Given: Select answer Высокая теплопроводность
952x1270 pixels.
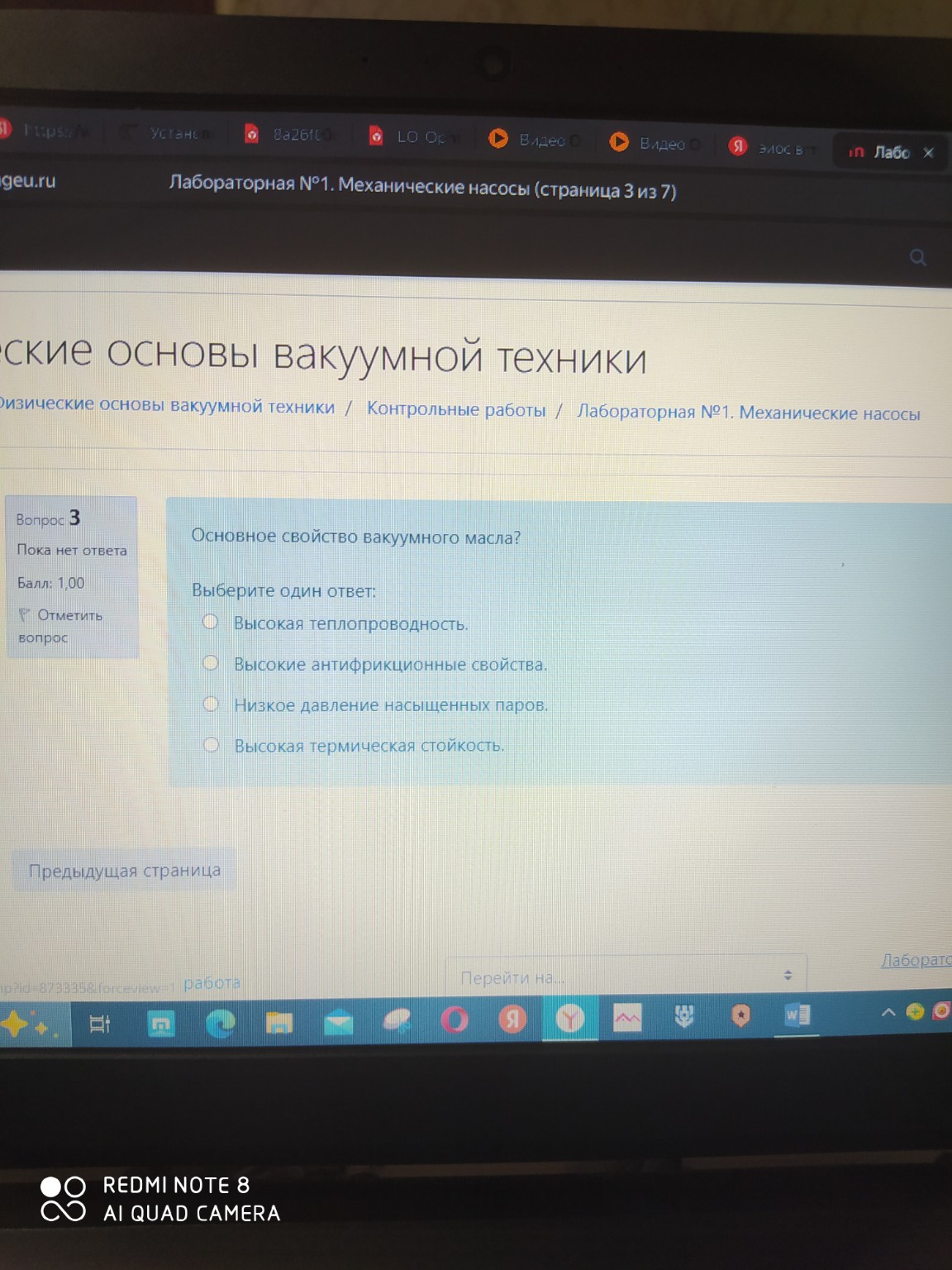Looking at the screenshot, I should [212, 622].
